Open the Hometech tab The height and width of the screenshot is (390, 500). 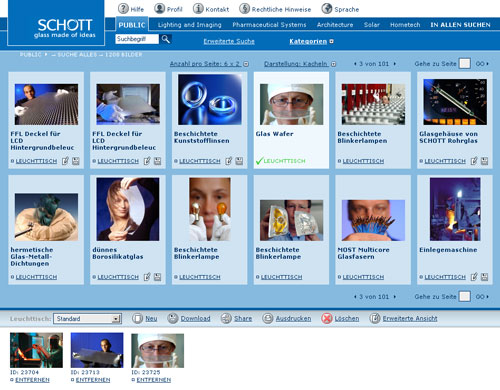(405, 25)
